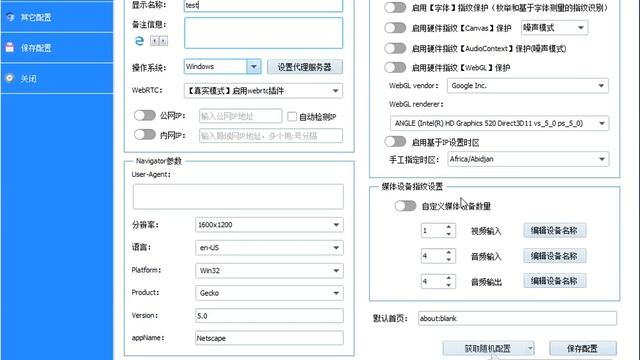The height and width of the screenshot is (360, 640).
Task: Open the 分辨率 1600x1200 dropdown
Action: 269,224
